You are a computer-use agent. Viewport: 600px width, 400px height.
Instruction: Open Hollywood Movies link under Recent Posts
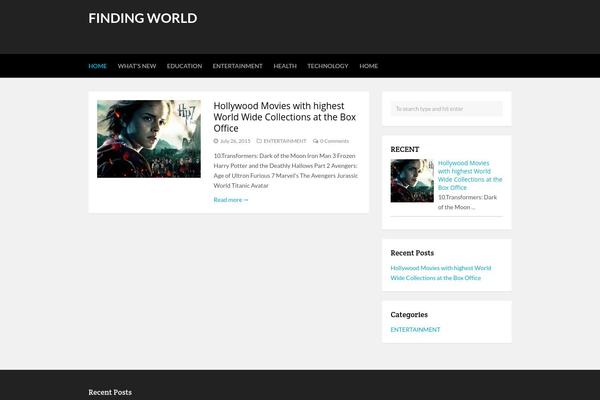(x=441, y=273)
